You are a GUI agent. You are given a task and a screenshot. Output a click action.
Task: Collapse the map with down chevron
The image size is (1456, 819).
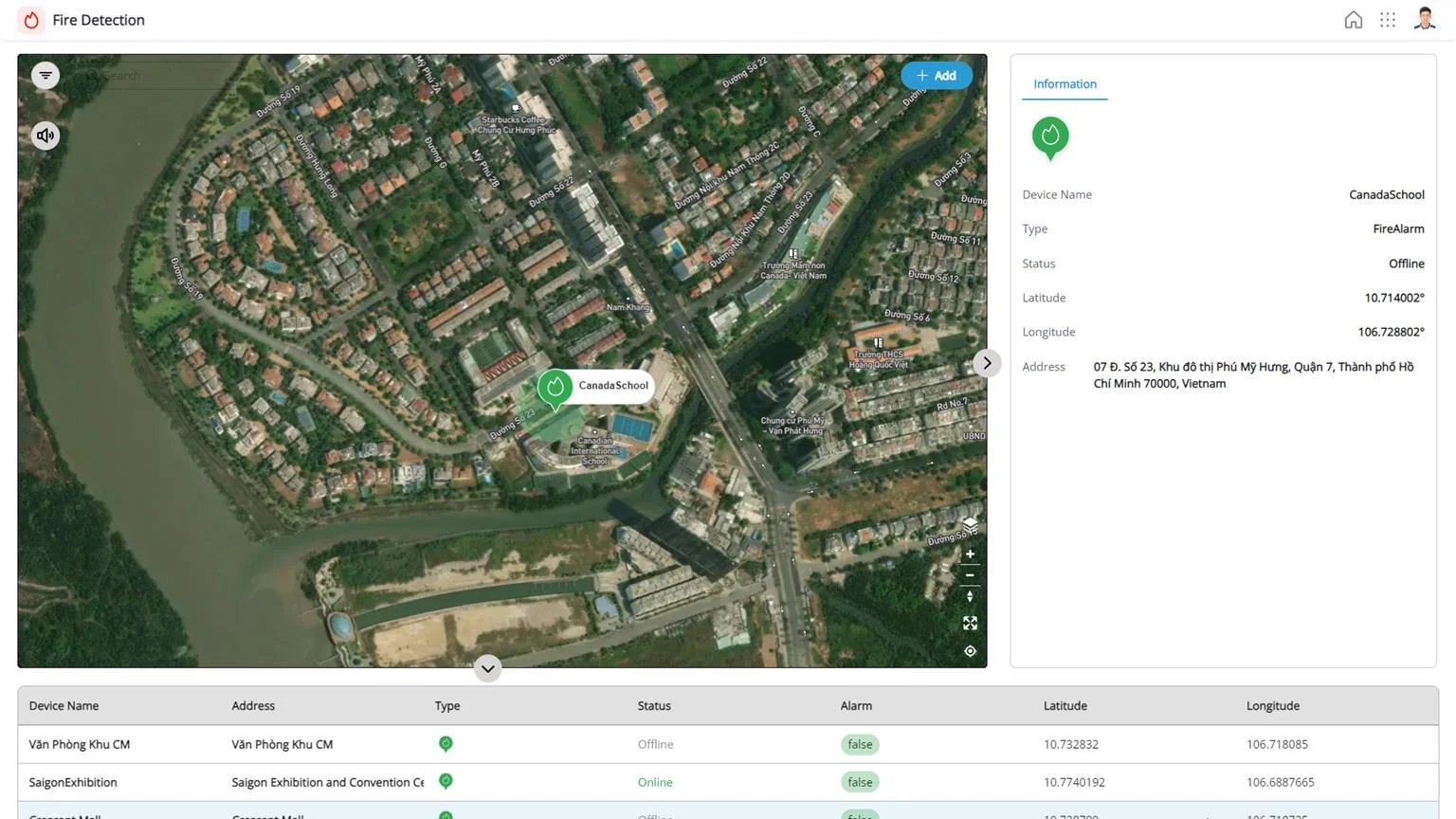pyautogui.click(x=487, y=668)
